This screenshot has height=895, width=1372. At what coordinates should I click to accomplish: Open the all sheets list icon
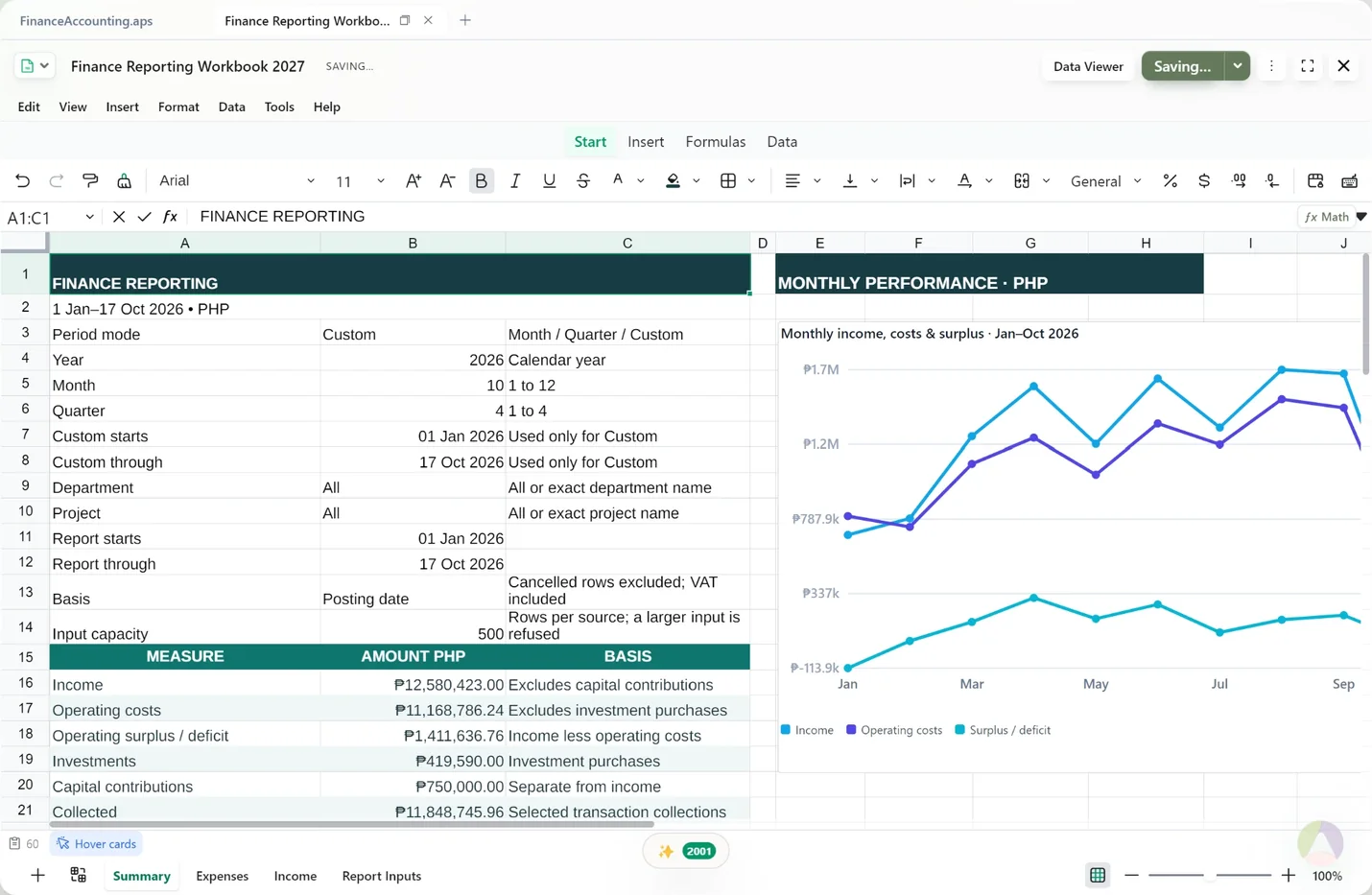click(79, 875)
